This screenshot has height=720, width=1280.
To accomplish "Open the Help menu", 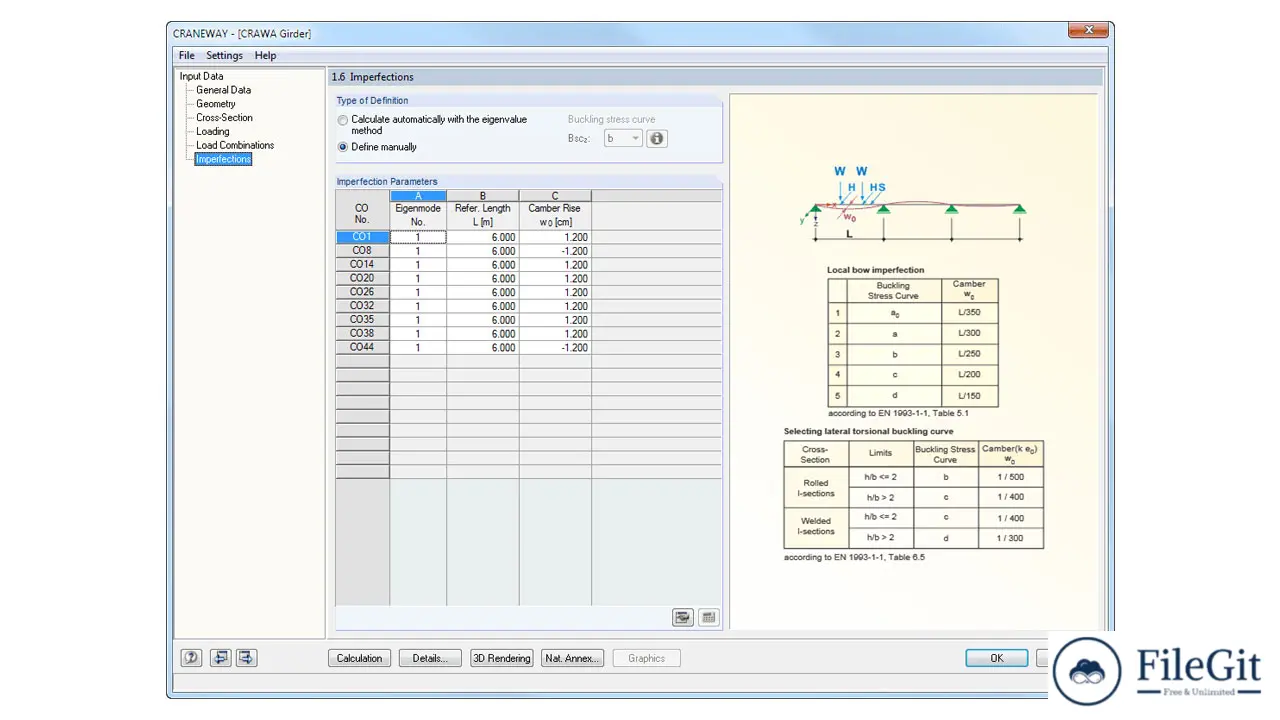I will [265, 56].
